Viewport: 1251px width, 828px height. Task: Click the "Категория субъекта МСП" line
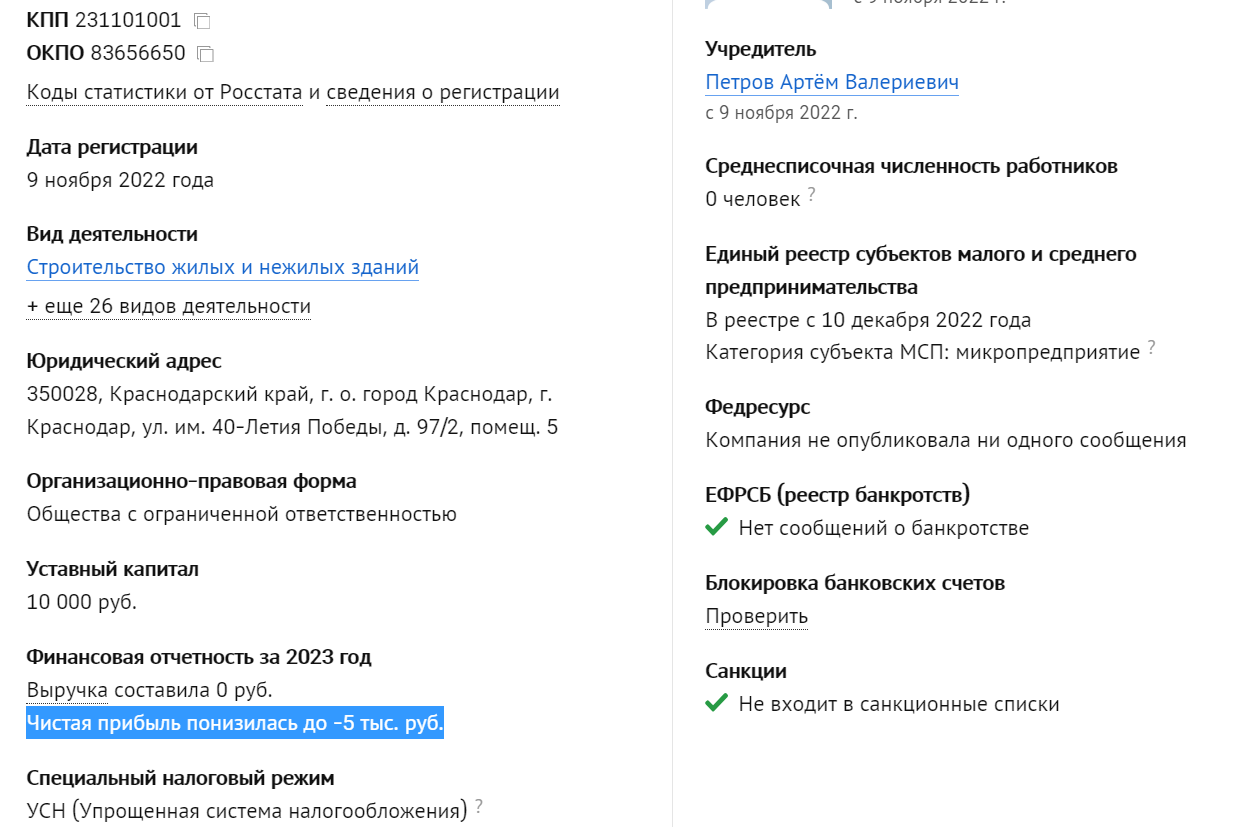click(922, 352)
